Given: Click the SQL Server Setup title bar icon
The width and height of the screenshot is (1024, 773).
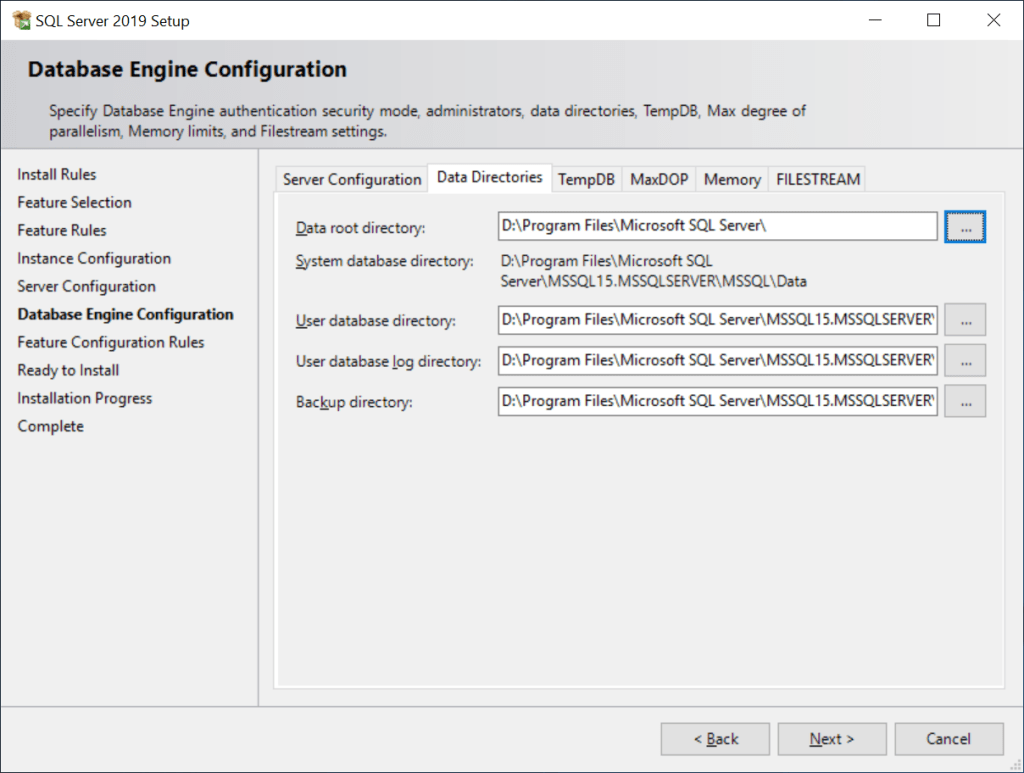Looking at the screenshot, I should [21, 20].
